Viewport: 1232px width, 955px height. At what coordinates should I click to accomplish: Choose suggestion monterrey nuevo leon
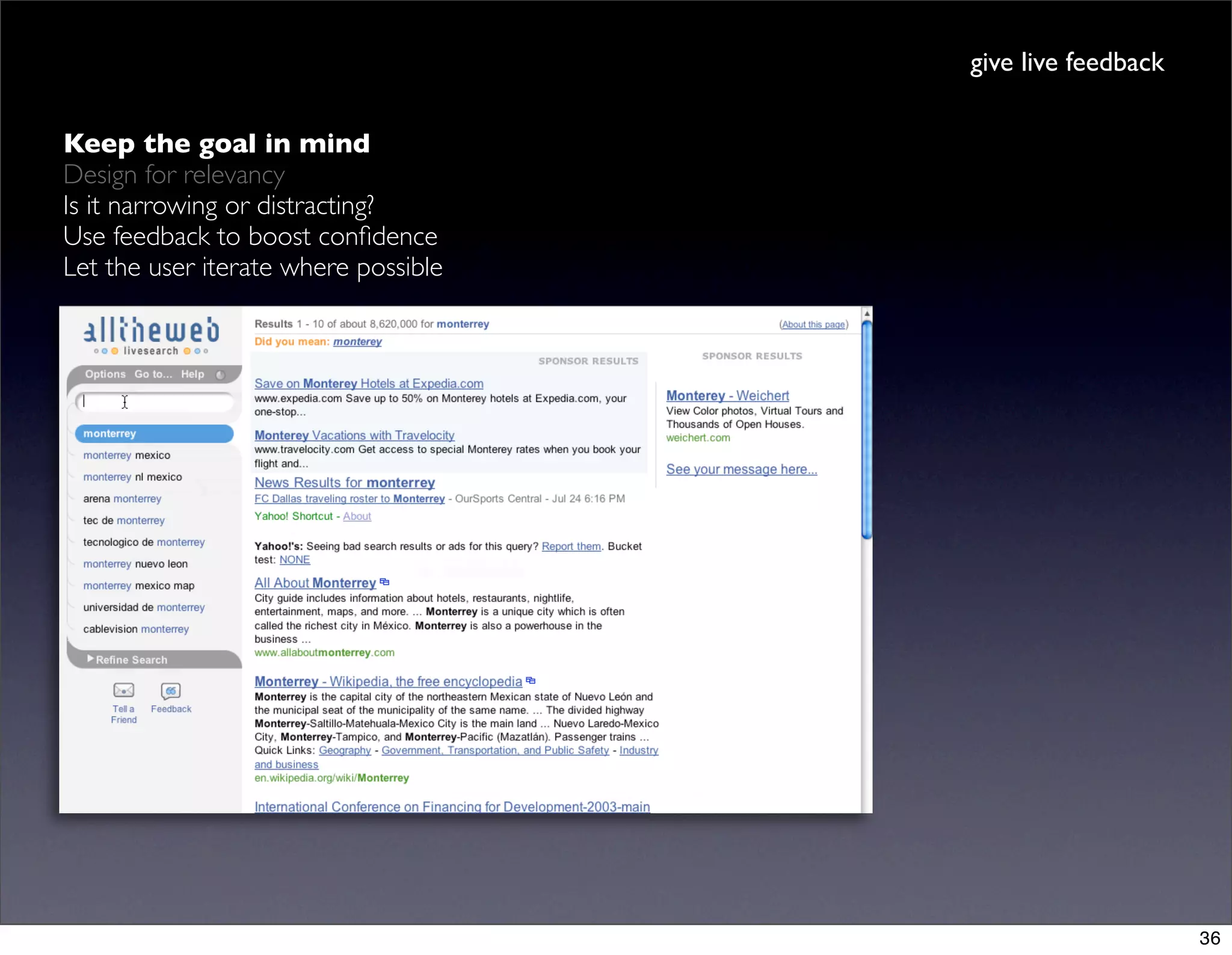point(135,564)
